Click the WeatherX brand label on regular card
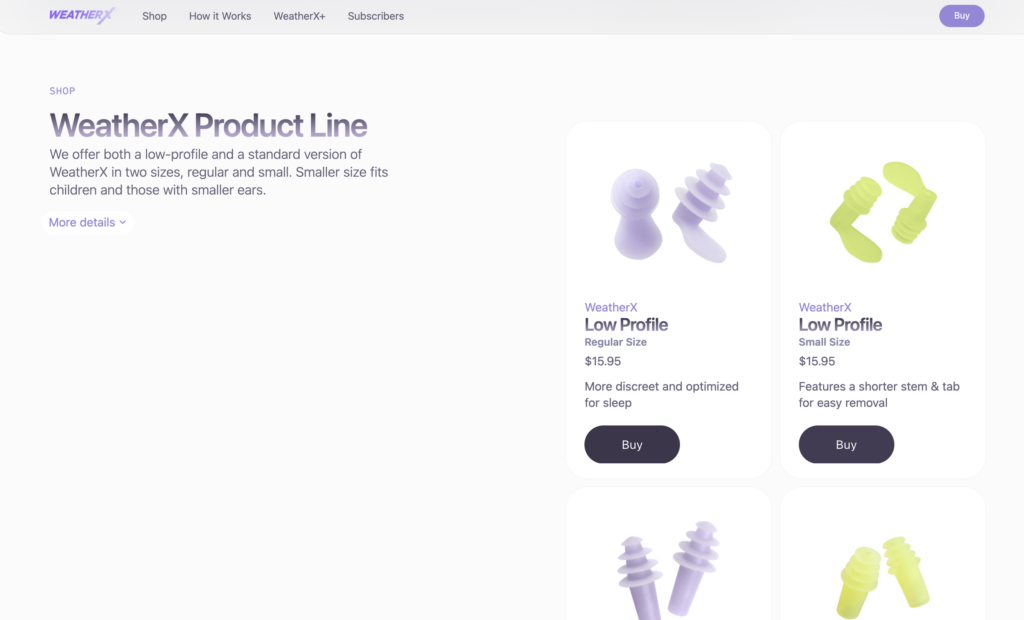The height and width of the screenshot is (620, 1024). pyautogui.click(x=611, y=308)
